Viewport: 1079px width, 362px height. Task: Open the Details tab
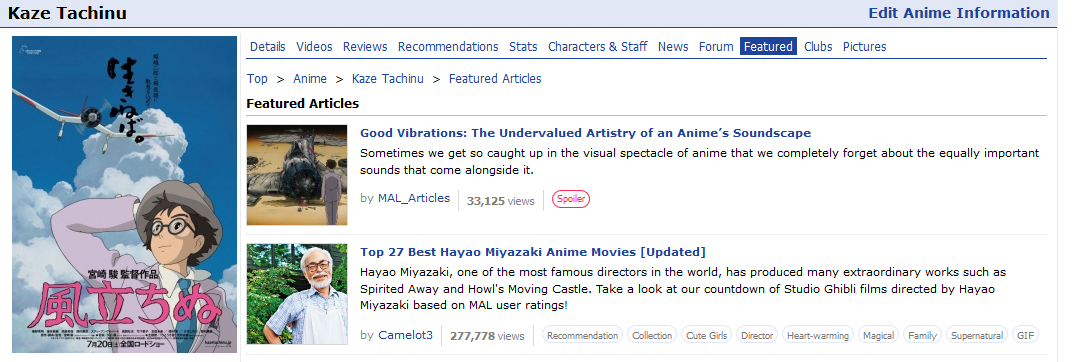click(x=267, y=47)
